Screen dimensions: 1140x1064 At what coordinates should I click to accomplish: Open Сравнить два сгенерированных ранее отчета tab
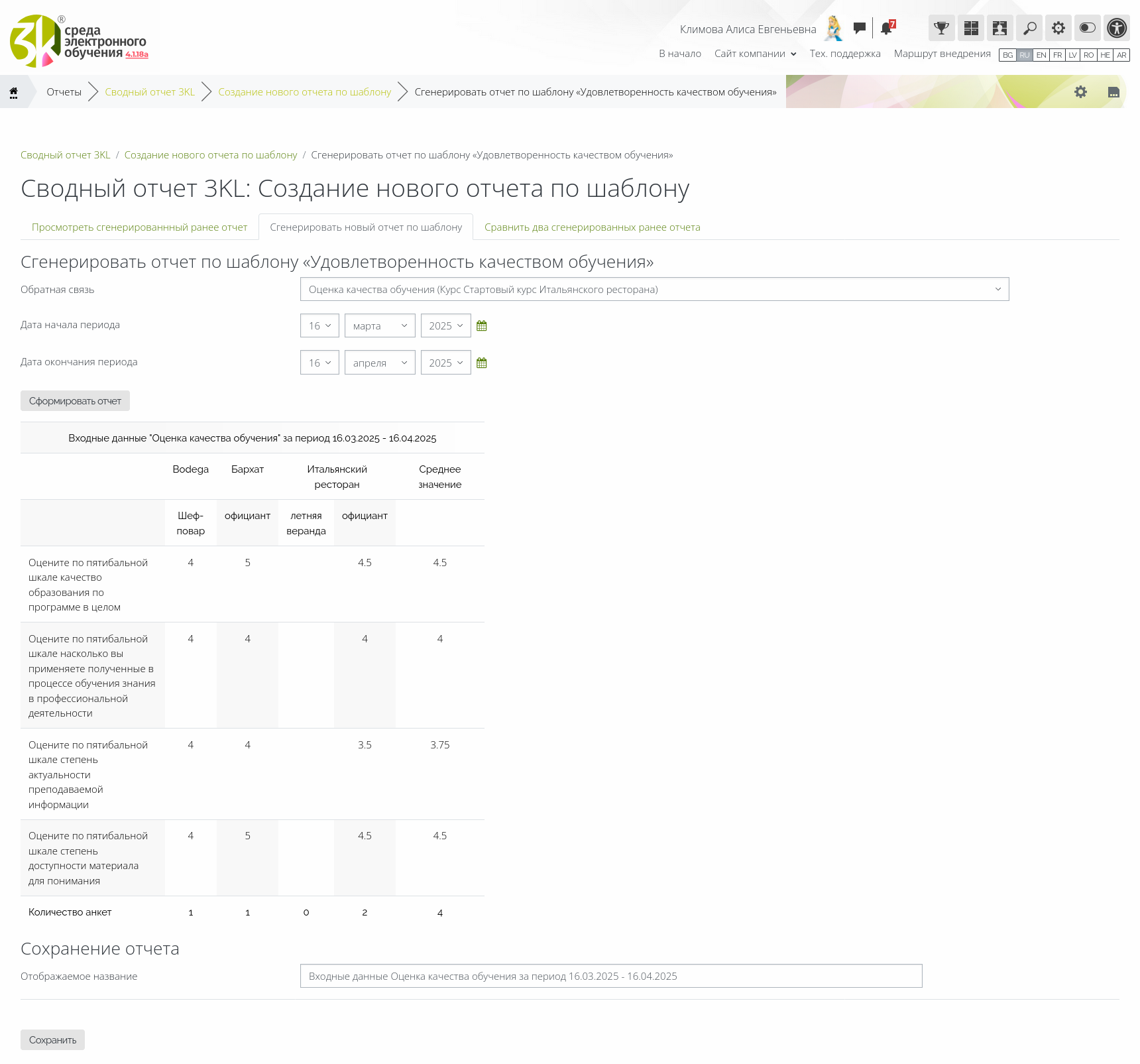pos(592,227)
